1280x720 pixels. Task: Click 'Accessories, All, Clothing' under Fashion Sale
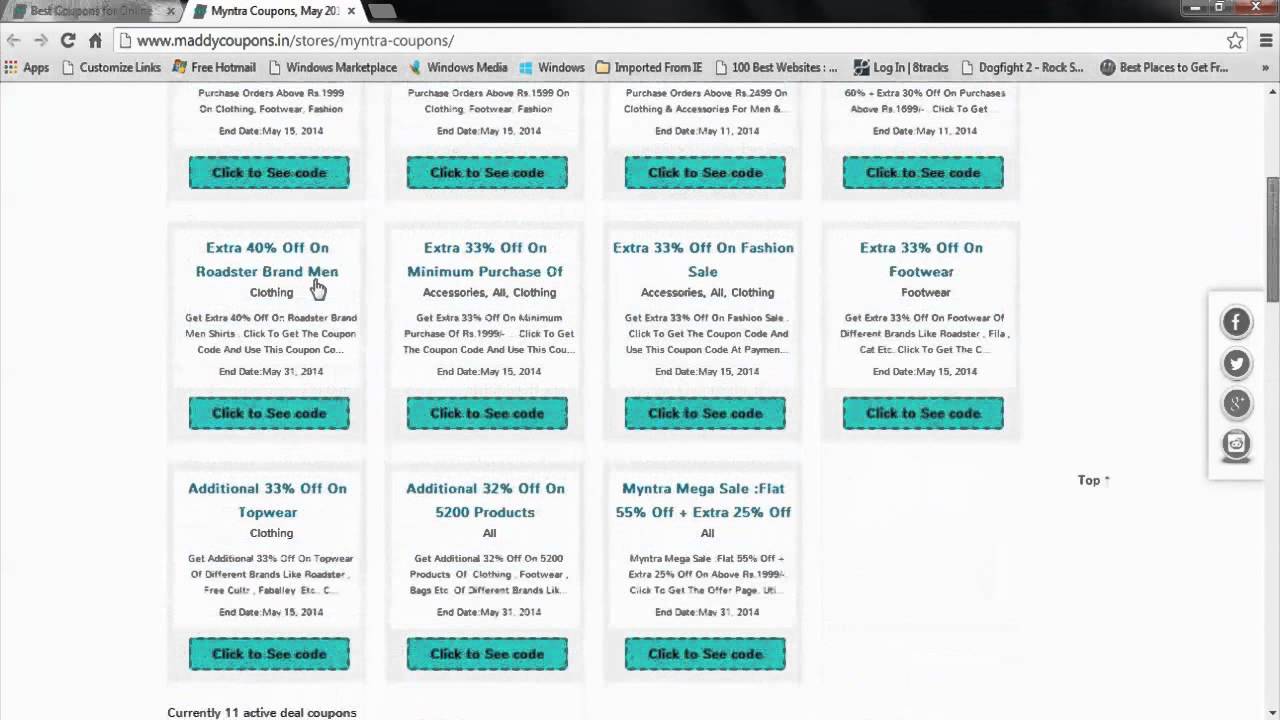click(707, 292)
